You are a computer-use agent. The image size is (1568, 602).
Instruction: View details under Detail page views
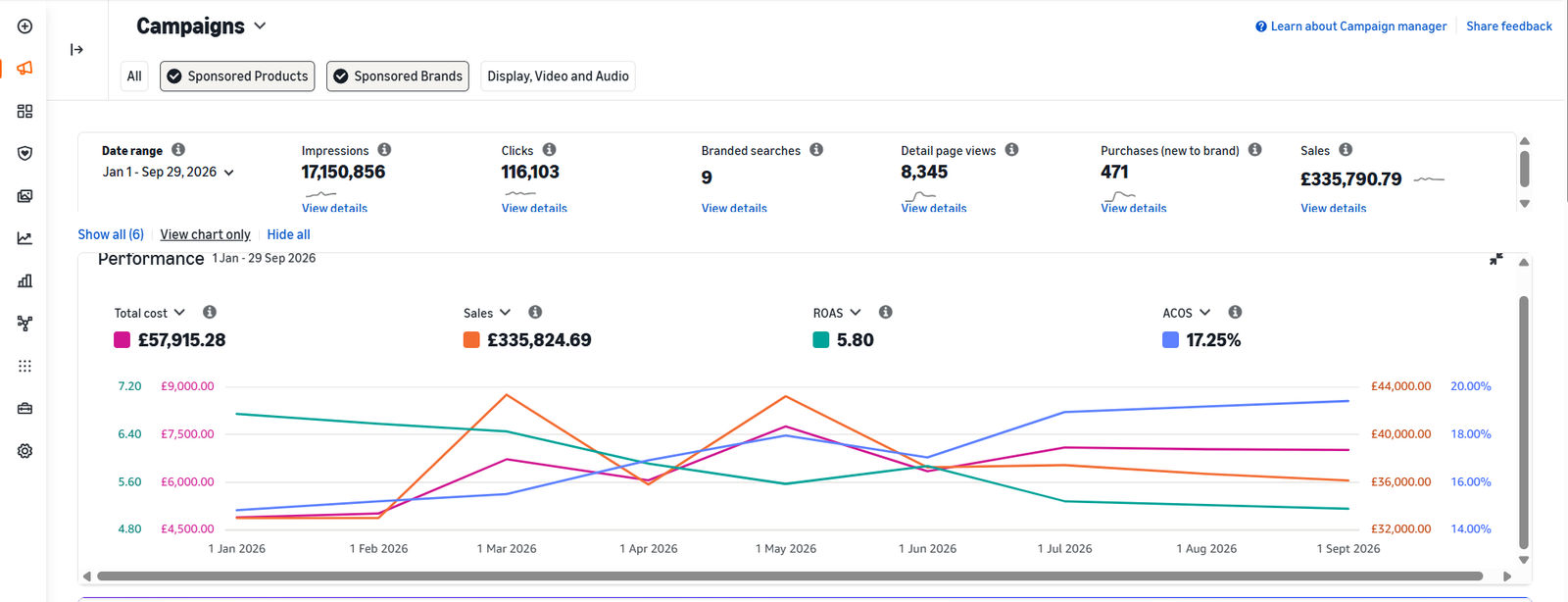click(x=934, y=208)
